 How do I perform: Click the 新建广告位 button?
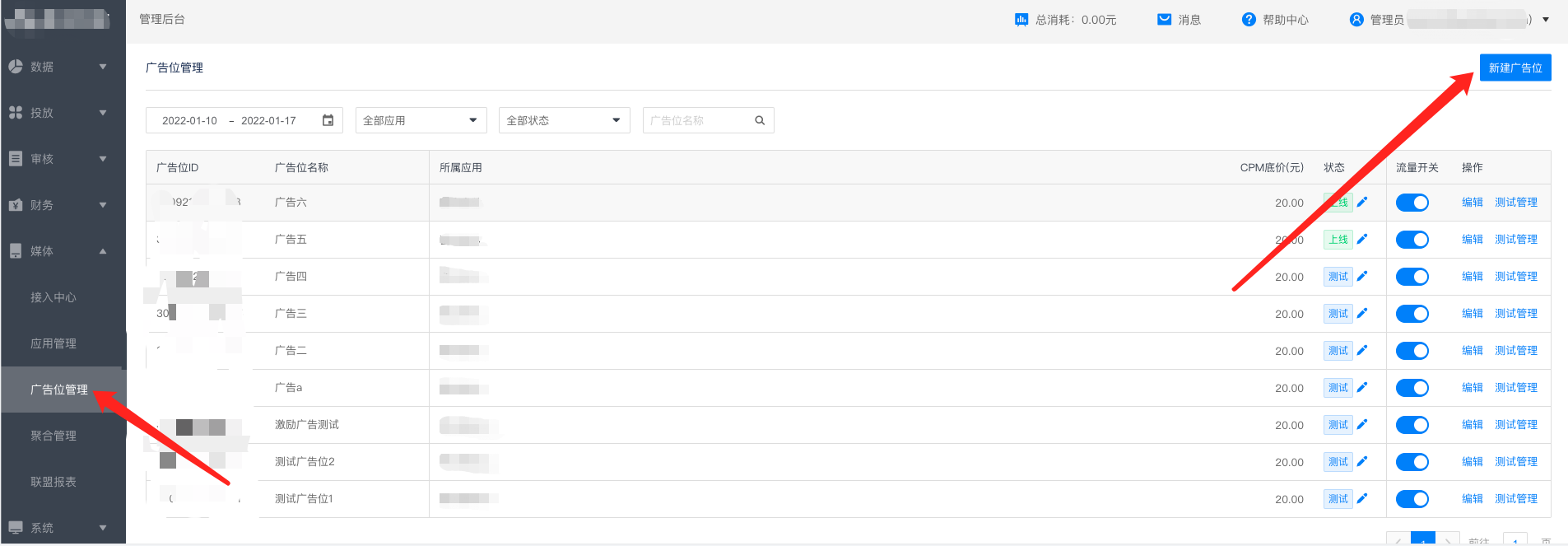1514,68
